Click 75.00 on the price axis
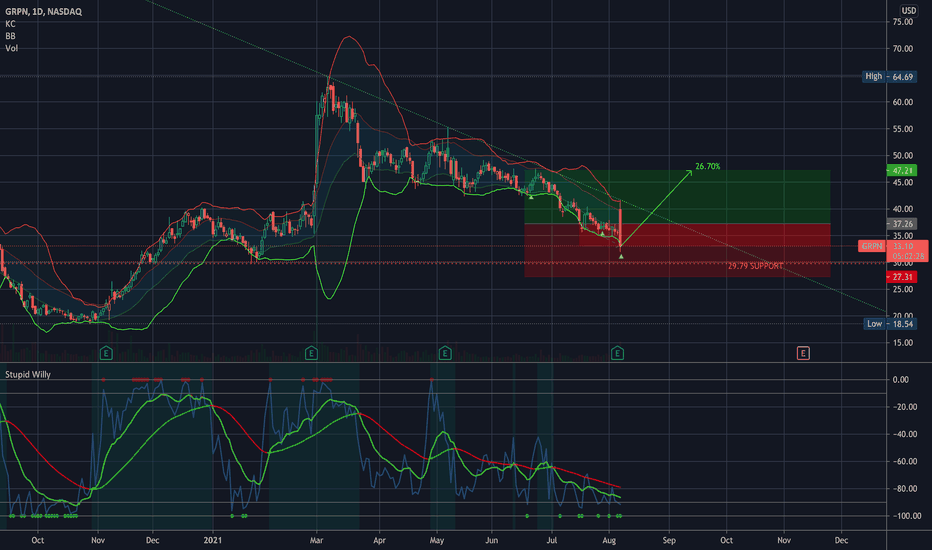 902,22
